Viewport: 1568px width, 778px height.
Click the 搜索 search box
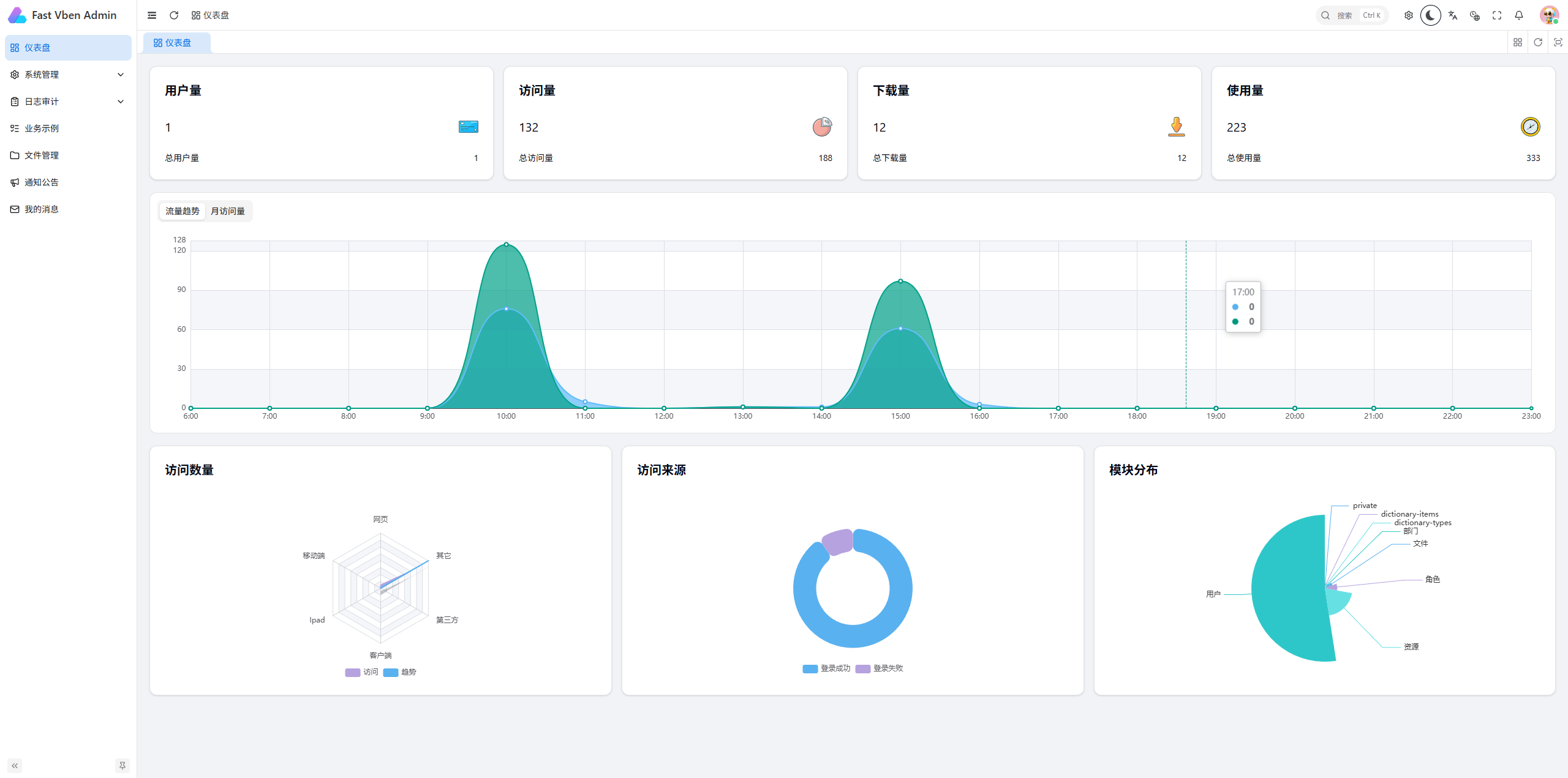1352,15
